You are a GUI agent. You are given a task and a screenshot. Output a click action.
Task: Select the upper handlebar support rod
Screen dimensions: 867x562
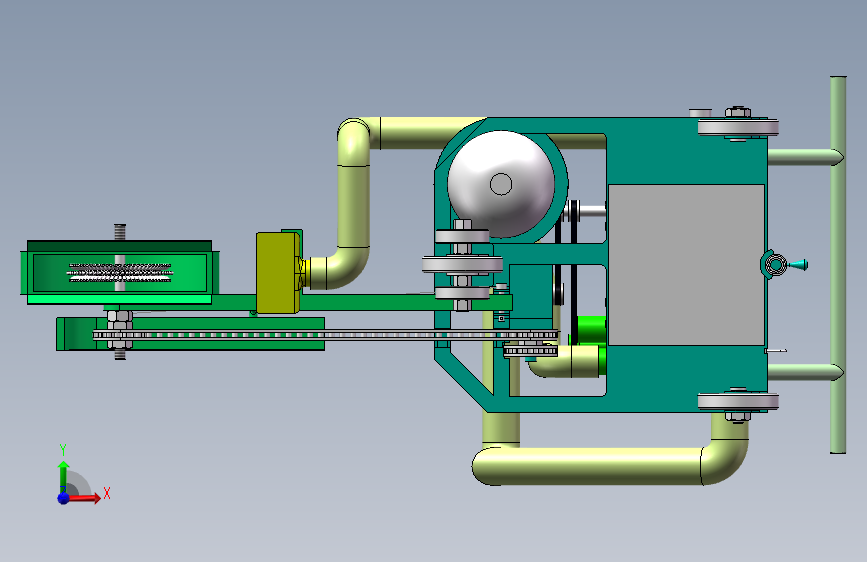pyautogui.click(x=805, y=157)
